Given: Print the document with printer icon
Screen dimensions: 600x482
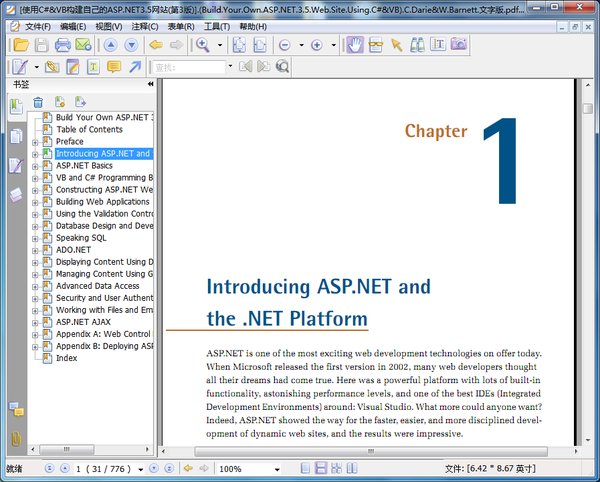Looking at the screenshot, I should coord(62,45).
